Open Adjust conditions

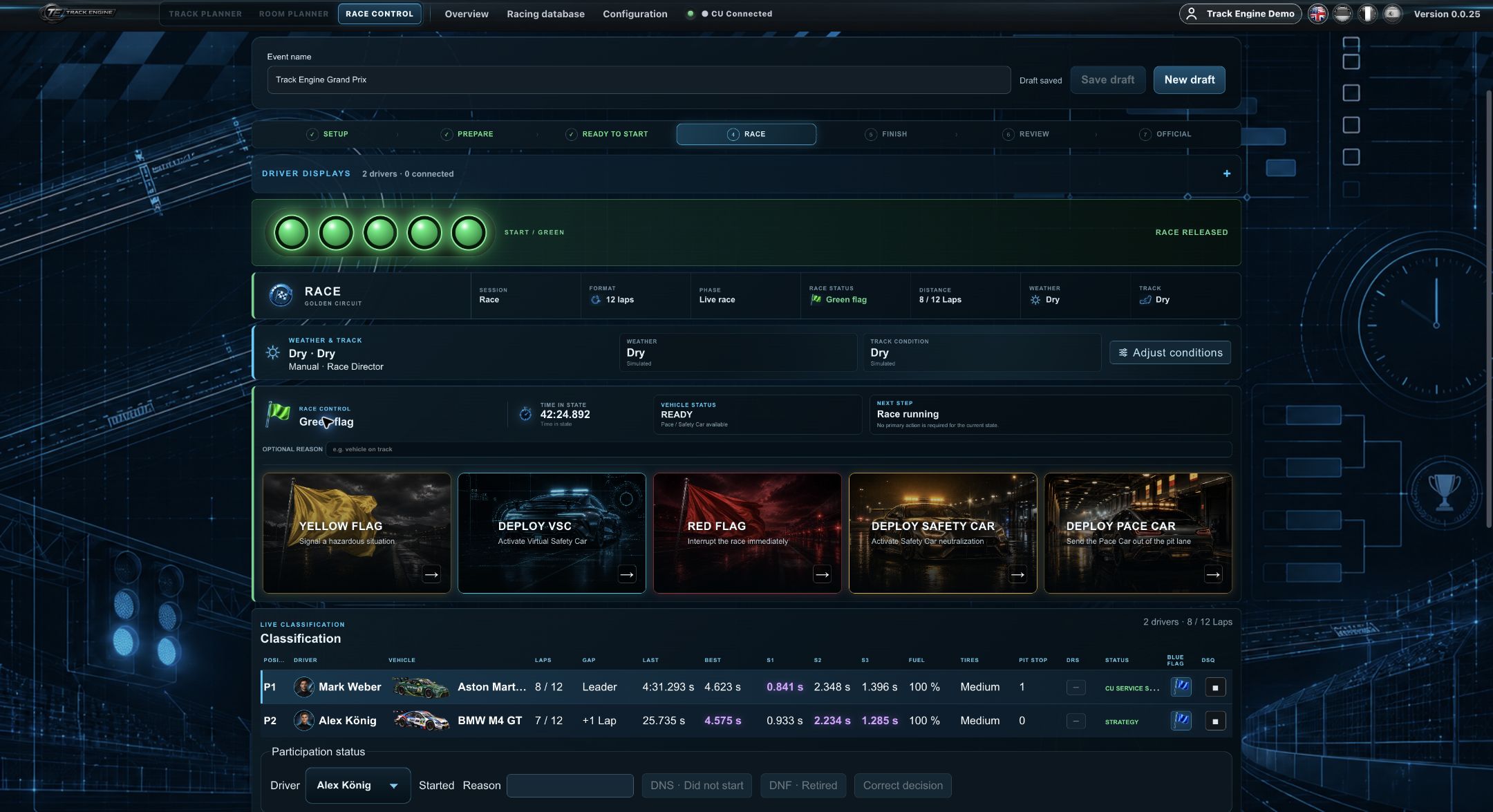coord(1170,352)
